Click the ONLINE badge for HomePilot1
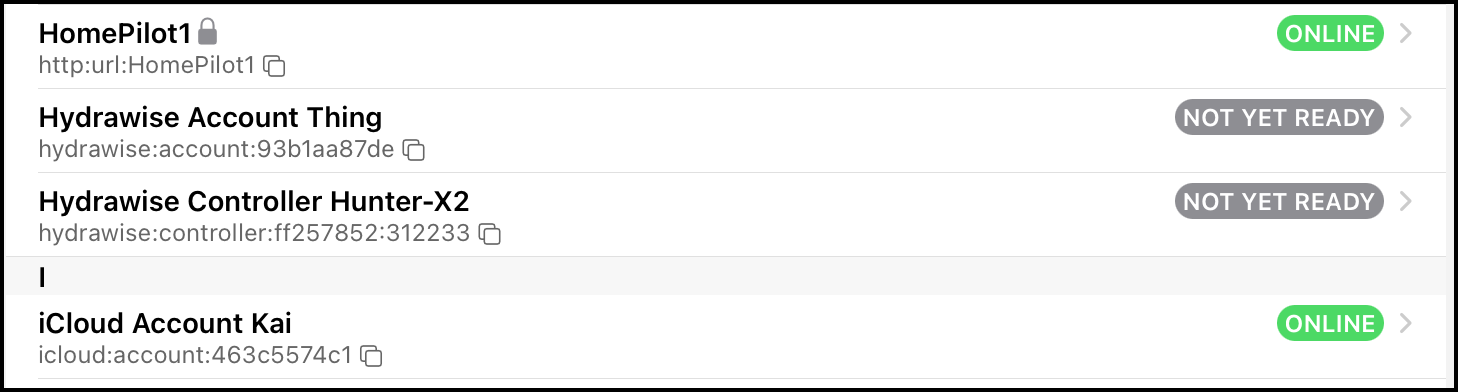1458x392 pixels. (x=1330, y=33)
